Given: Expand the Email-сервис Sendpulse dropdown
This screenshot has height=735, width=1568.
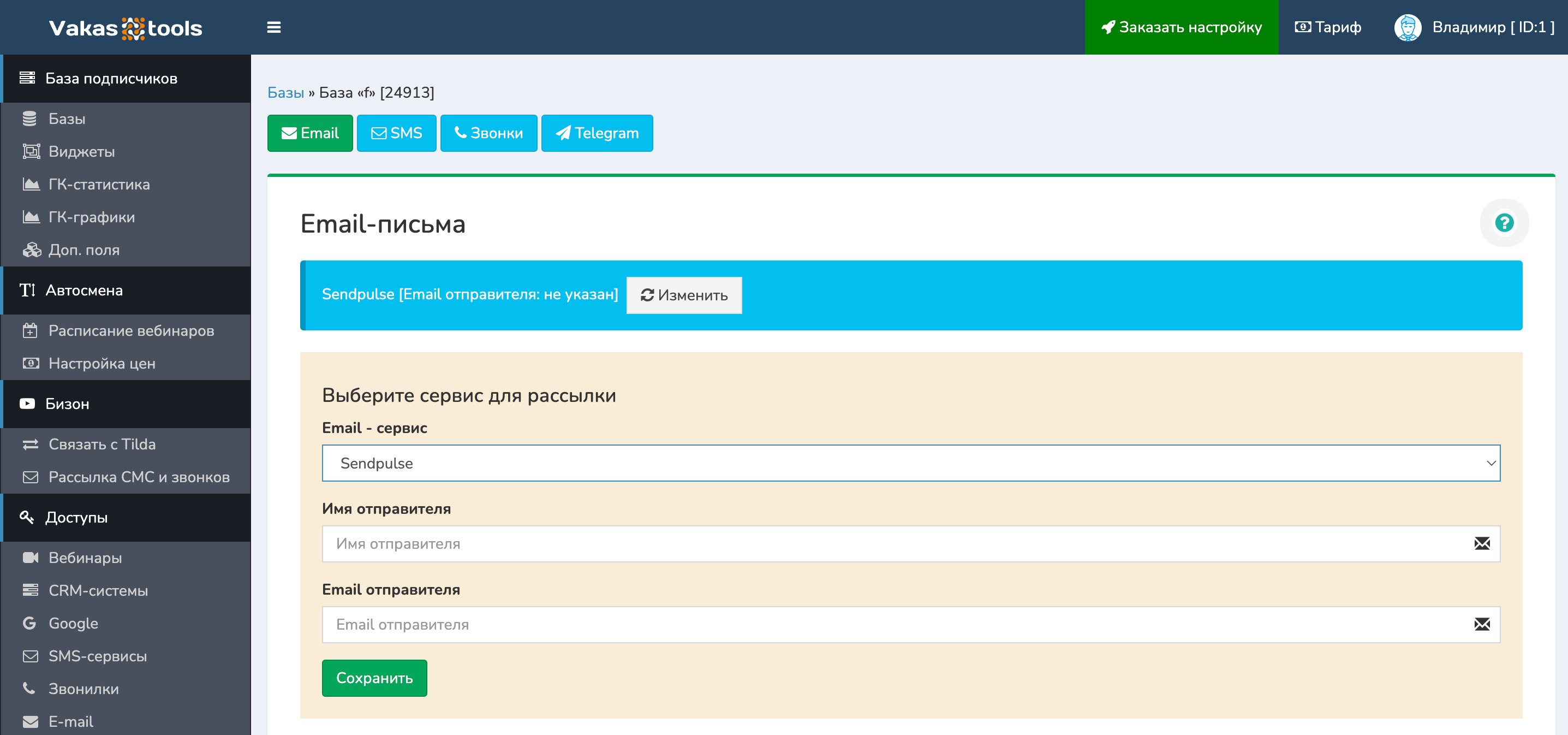Looking at the screenshot, I should pos(910,463).
